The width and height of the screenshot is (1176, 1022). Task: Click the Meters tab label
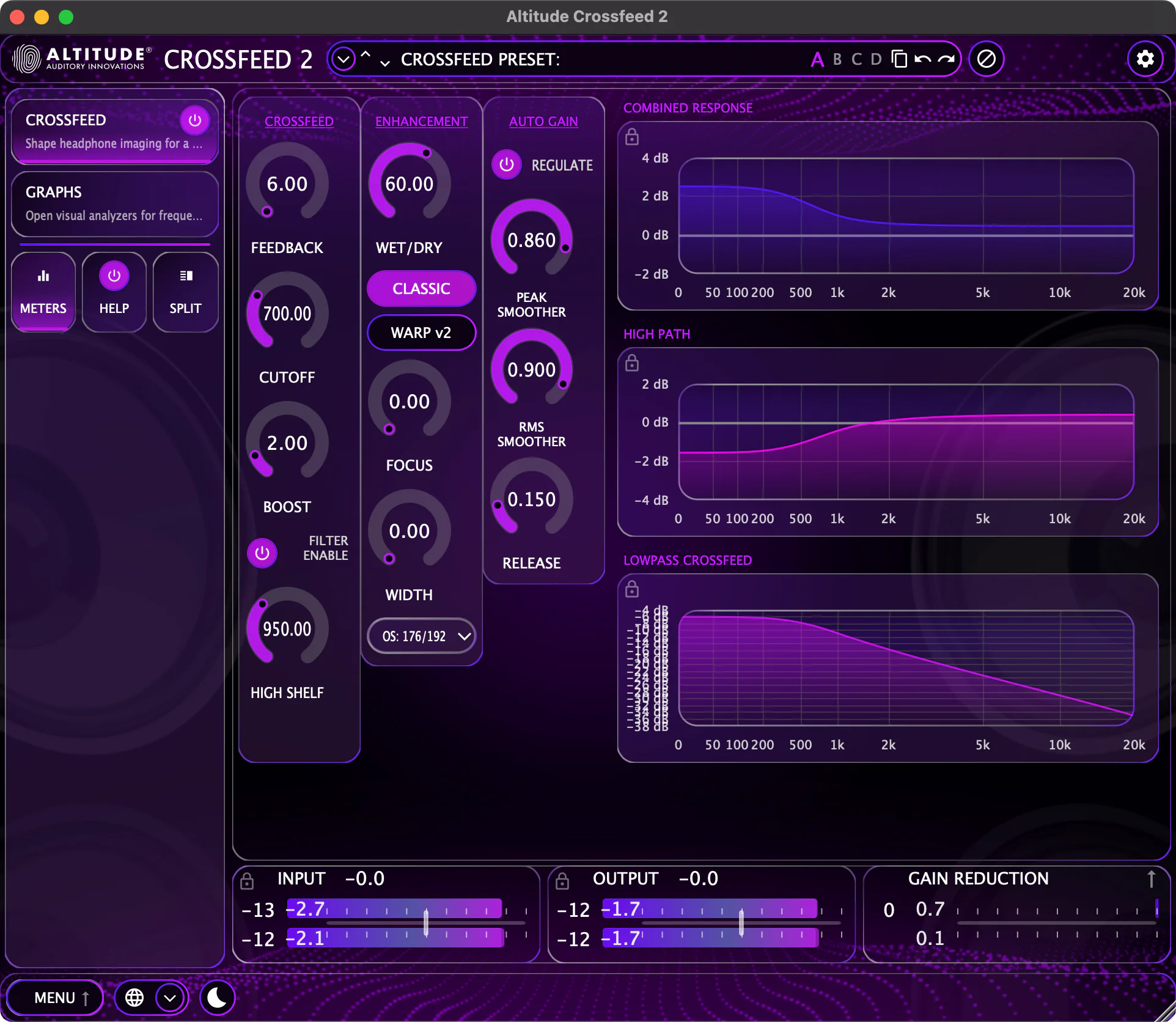tap(43, 308)
